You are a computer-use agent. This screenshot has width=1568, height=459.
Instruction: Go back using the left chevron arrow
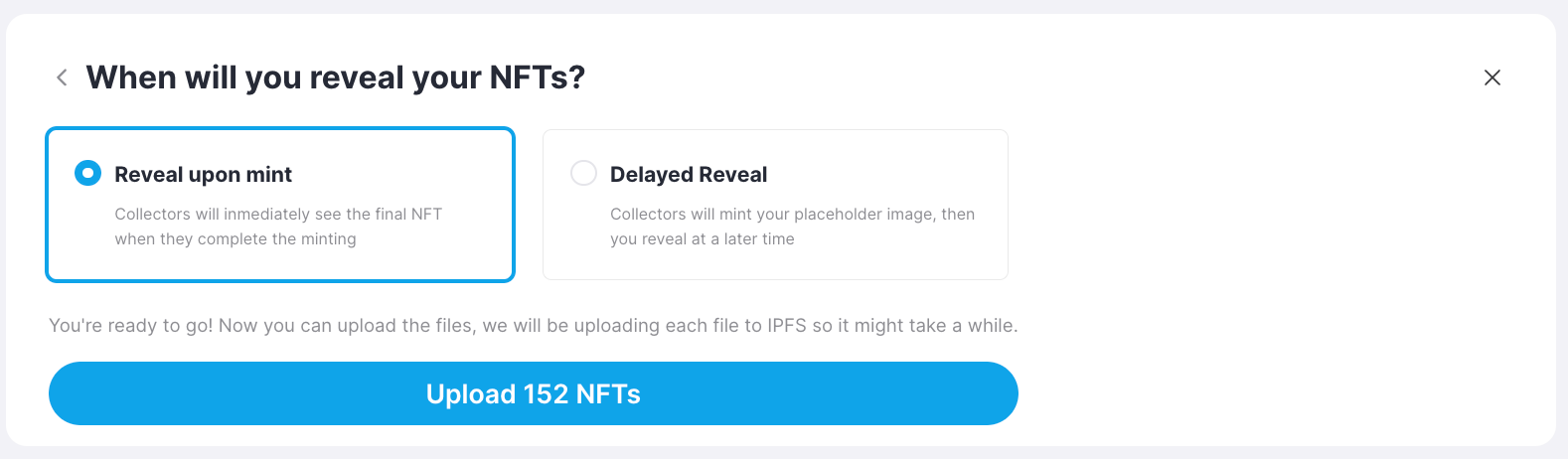[x=62, y=77]
